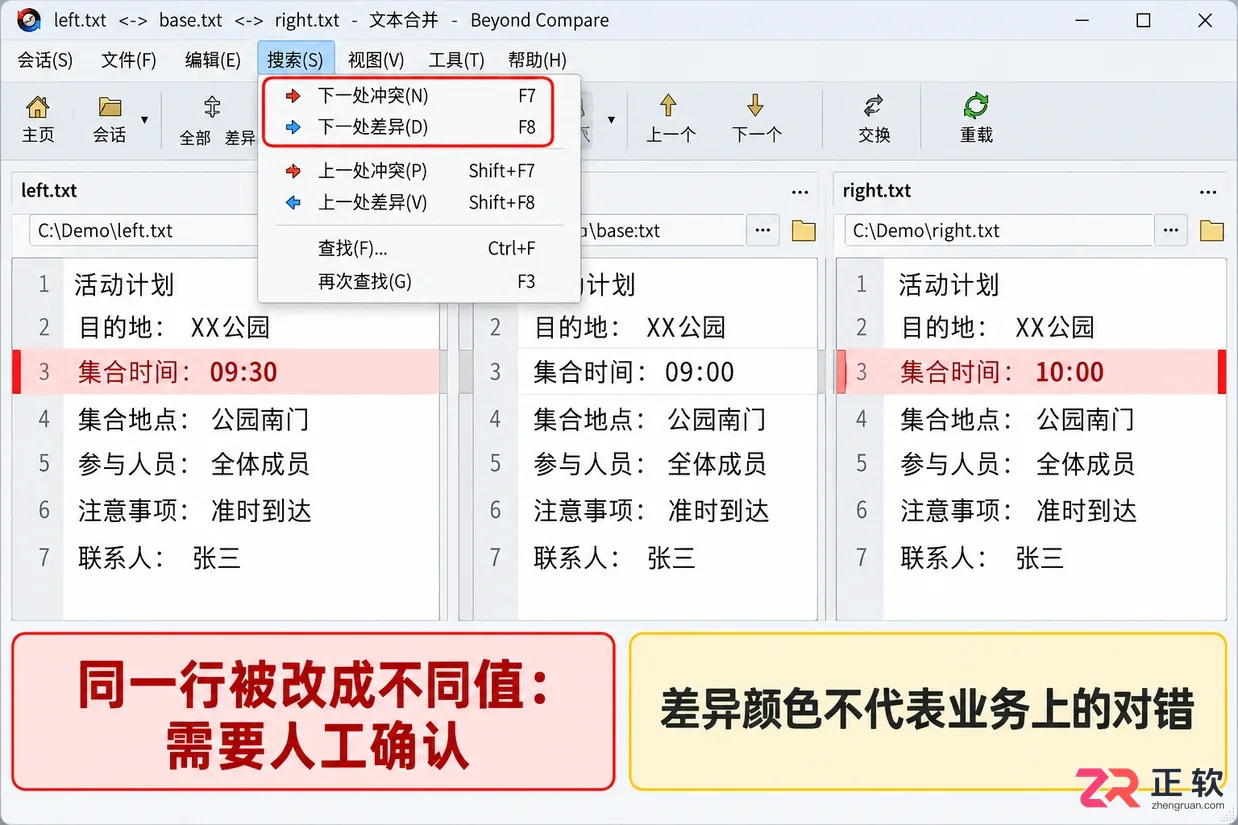This screenshot has height=825, width=1238.
Task: Click browse button beside base.txt path
Action: coord(763,230)
